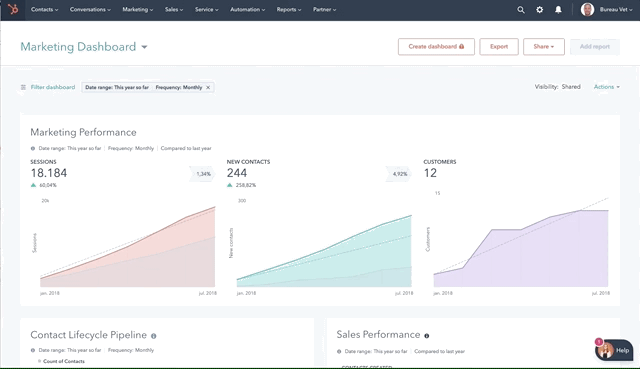Open the Partner menu
Screen dimensions: 640x369
(324, 9)
